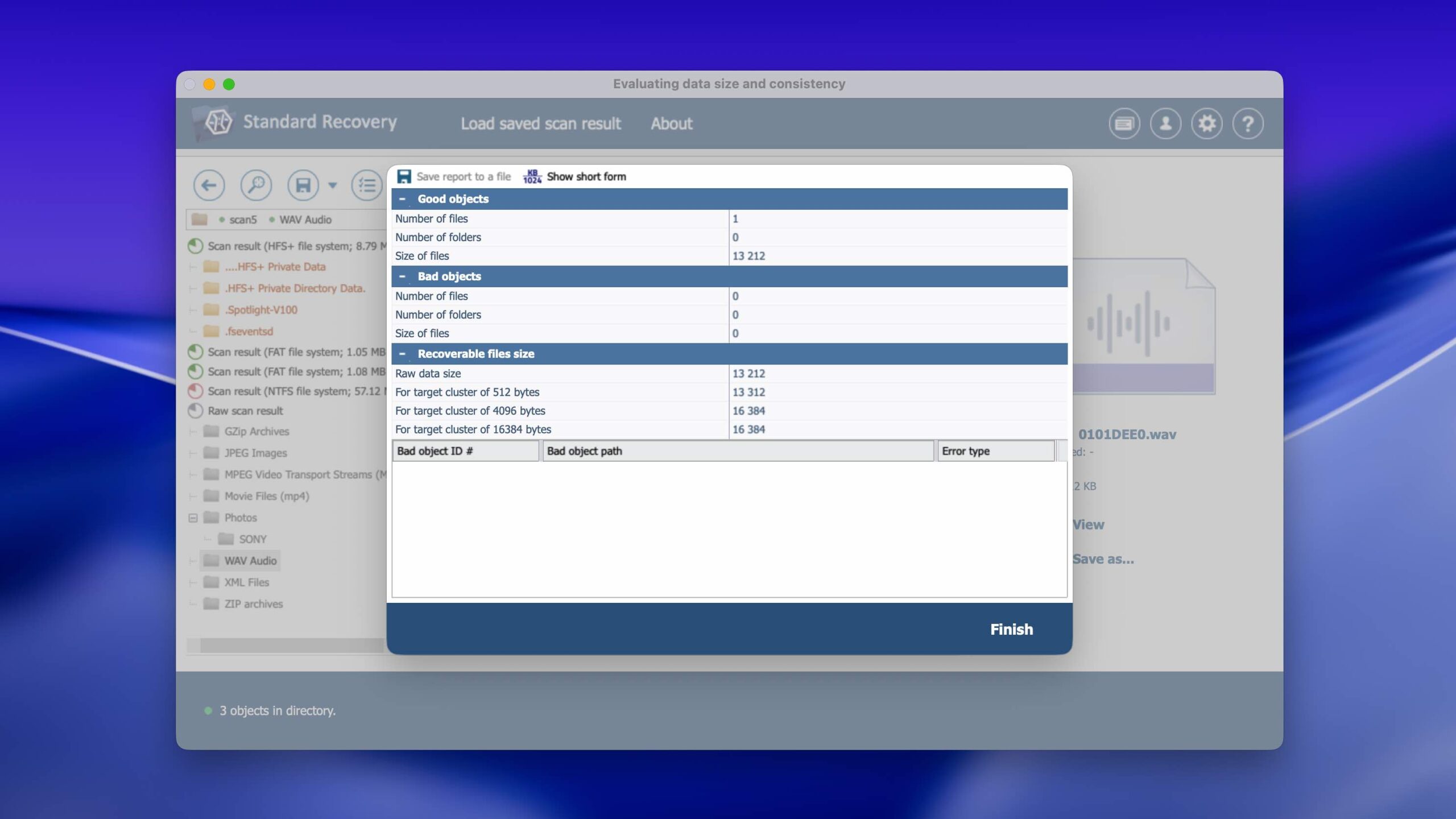1456x819 pixels.
Task: Click the help question mark icon
Action: pyautogui.click(x=1248, y=123)
